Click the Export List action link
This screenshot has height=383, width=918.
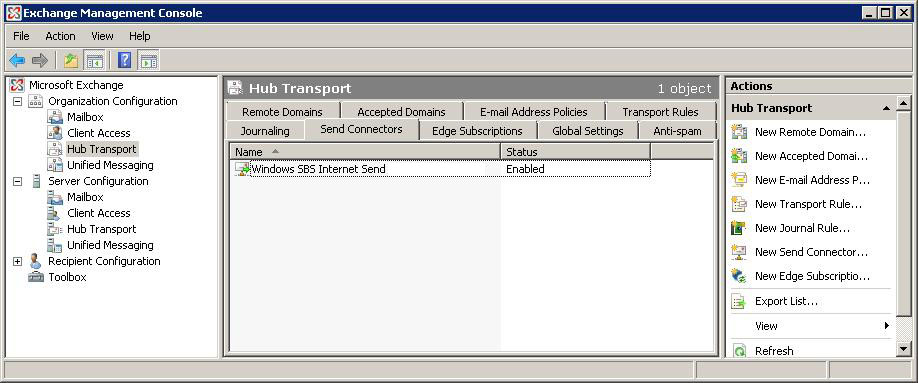tap(786, 302)
